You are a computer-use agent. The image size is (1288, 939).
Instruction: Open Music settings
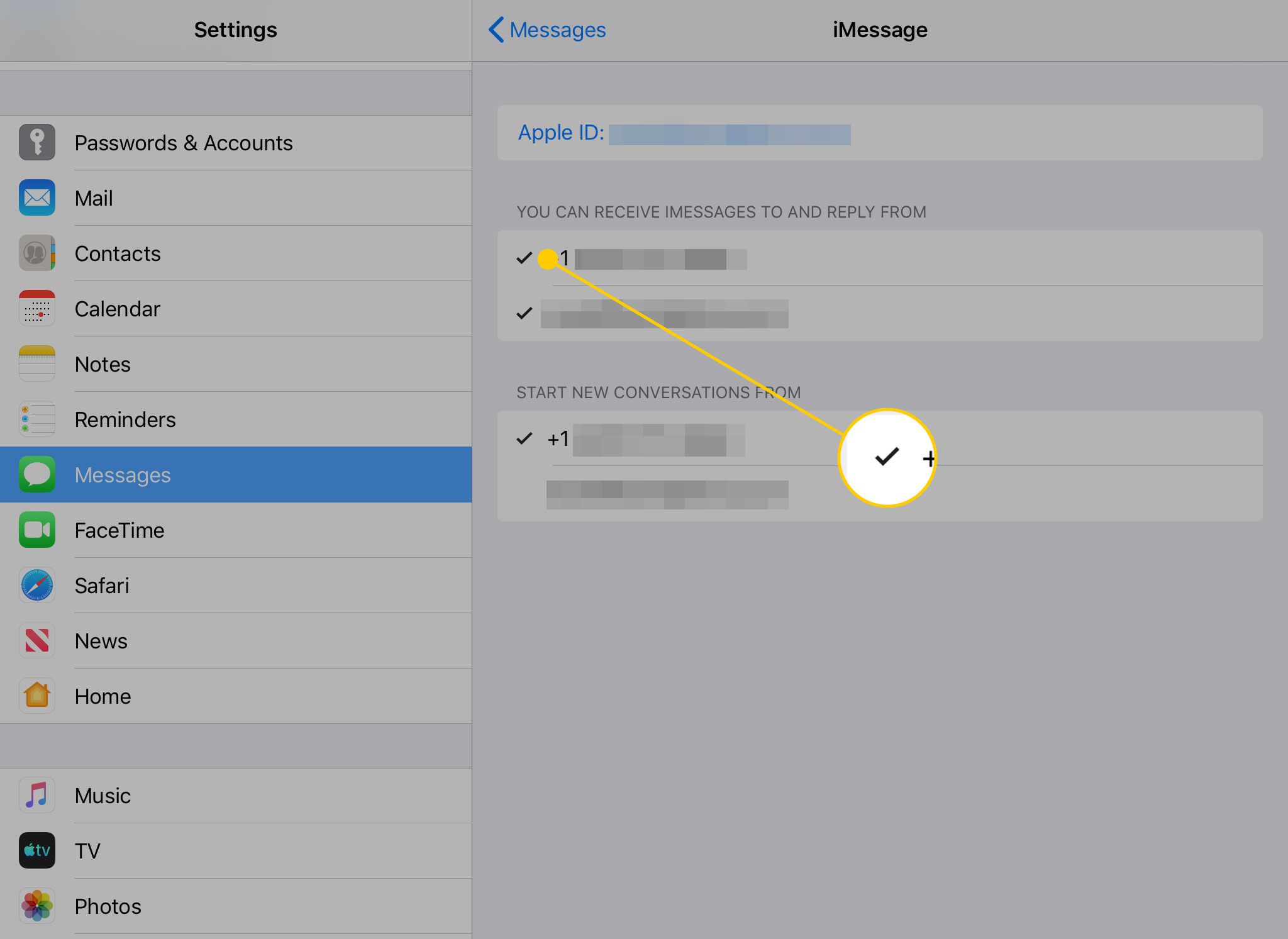pos(236,796)
